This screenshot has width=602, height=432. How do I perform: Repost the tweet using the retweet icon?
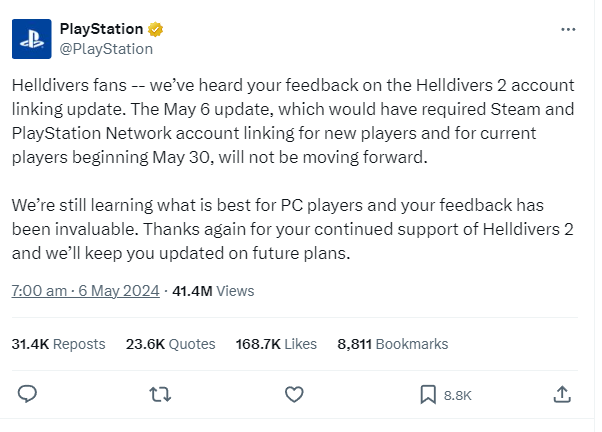[160, 394]
